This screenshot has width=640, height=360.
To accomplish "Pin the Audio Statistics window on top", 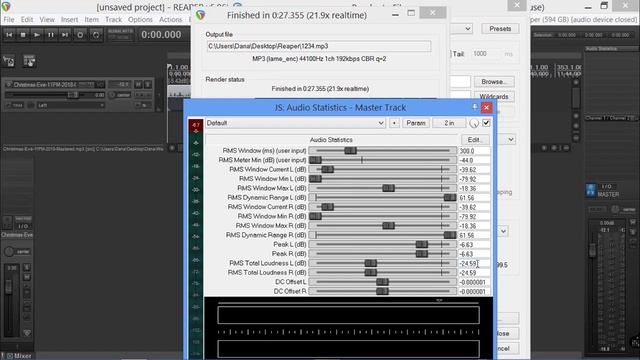I will (x=474, y=107).
